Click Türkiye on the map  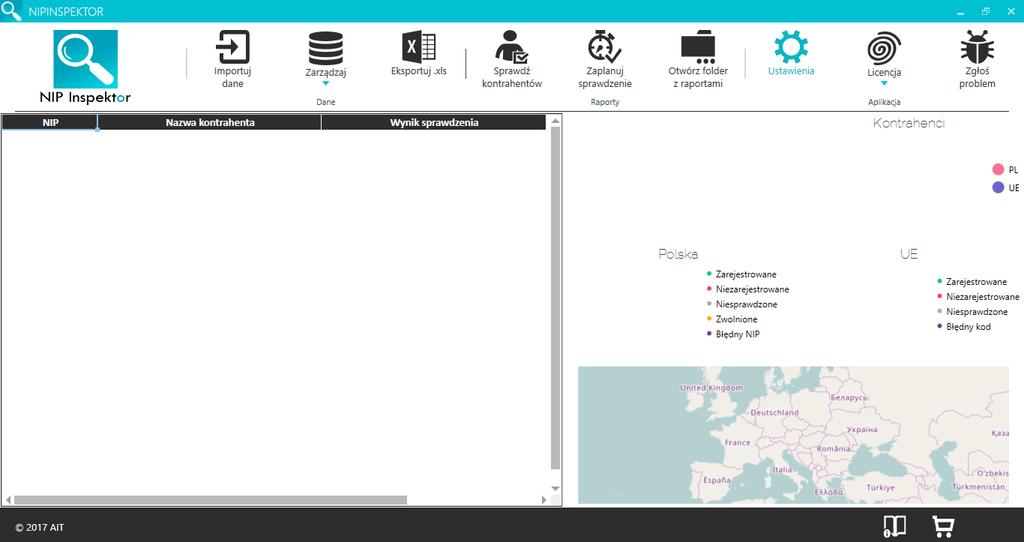tap(880, 488)
